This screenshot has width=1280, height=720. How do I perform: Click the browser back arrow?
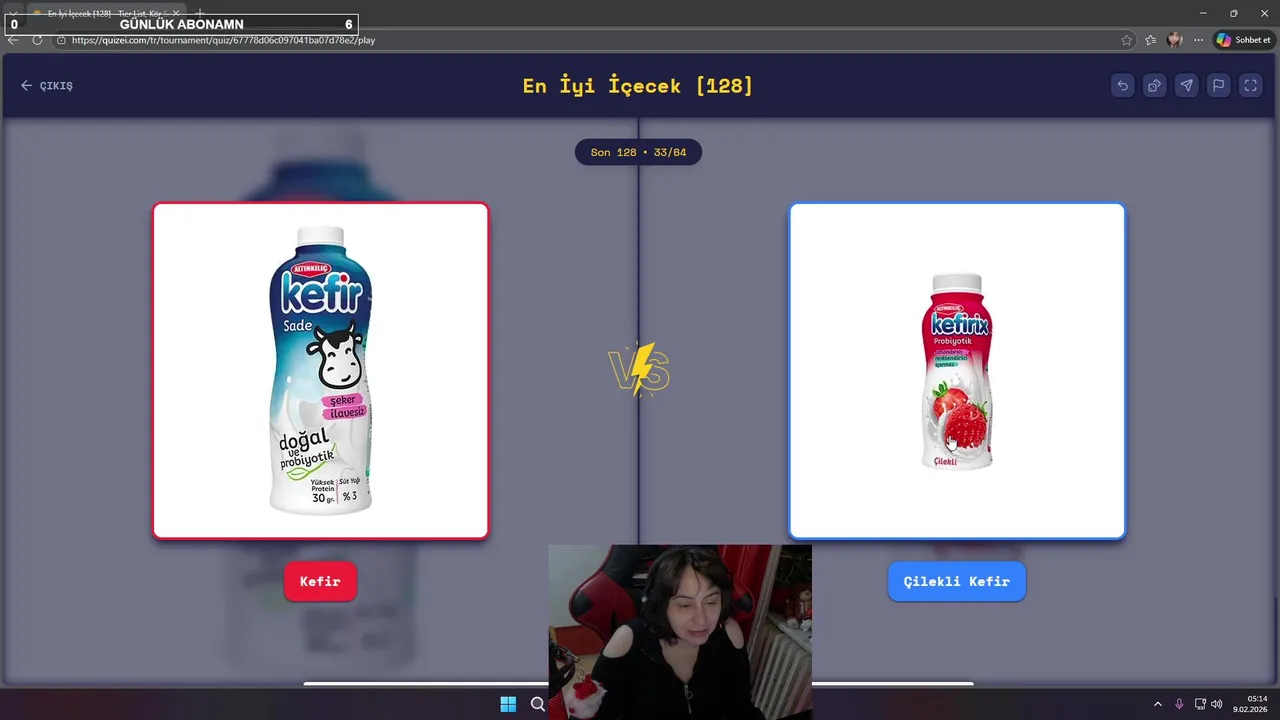[13, 40]
